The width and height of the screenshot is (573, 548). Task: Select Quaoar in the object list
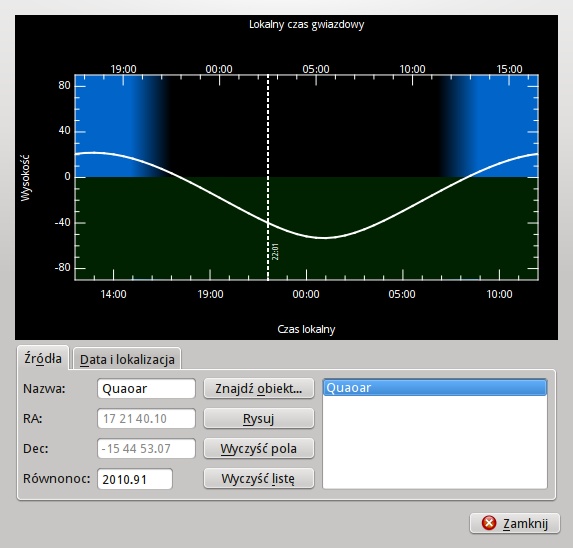coord(435,388)
